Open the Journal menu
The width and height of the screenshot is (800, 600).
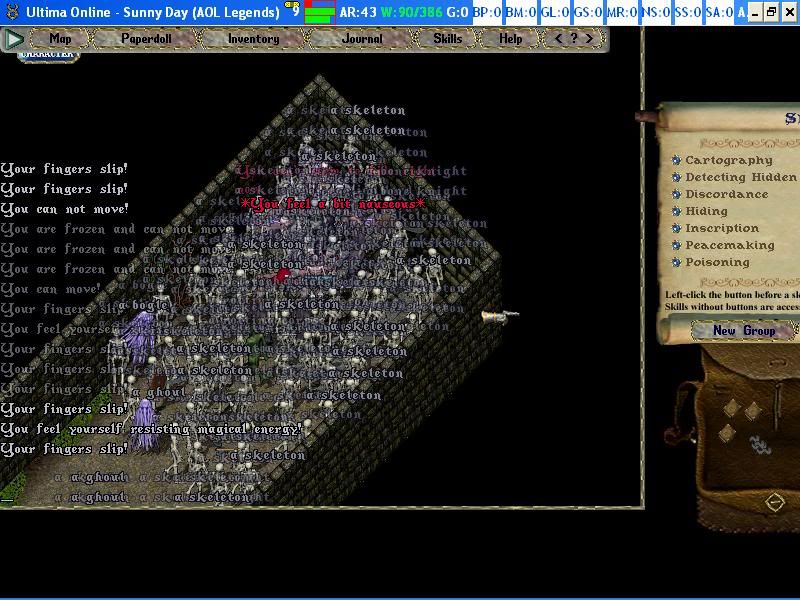362,39
